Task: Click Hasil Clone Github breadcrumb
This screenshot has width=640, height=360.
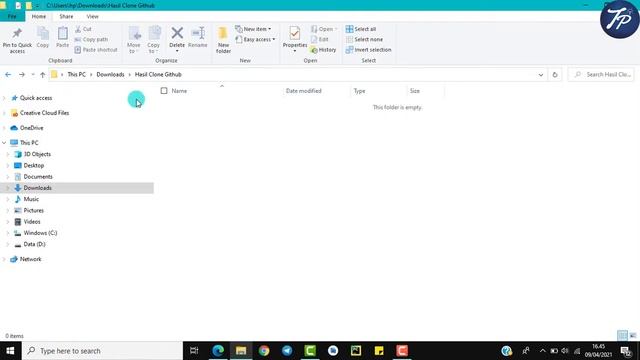Action: click(x=158, y=75)
